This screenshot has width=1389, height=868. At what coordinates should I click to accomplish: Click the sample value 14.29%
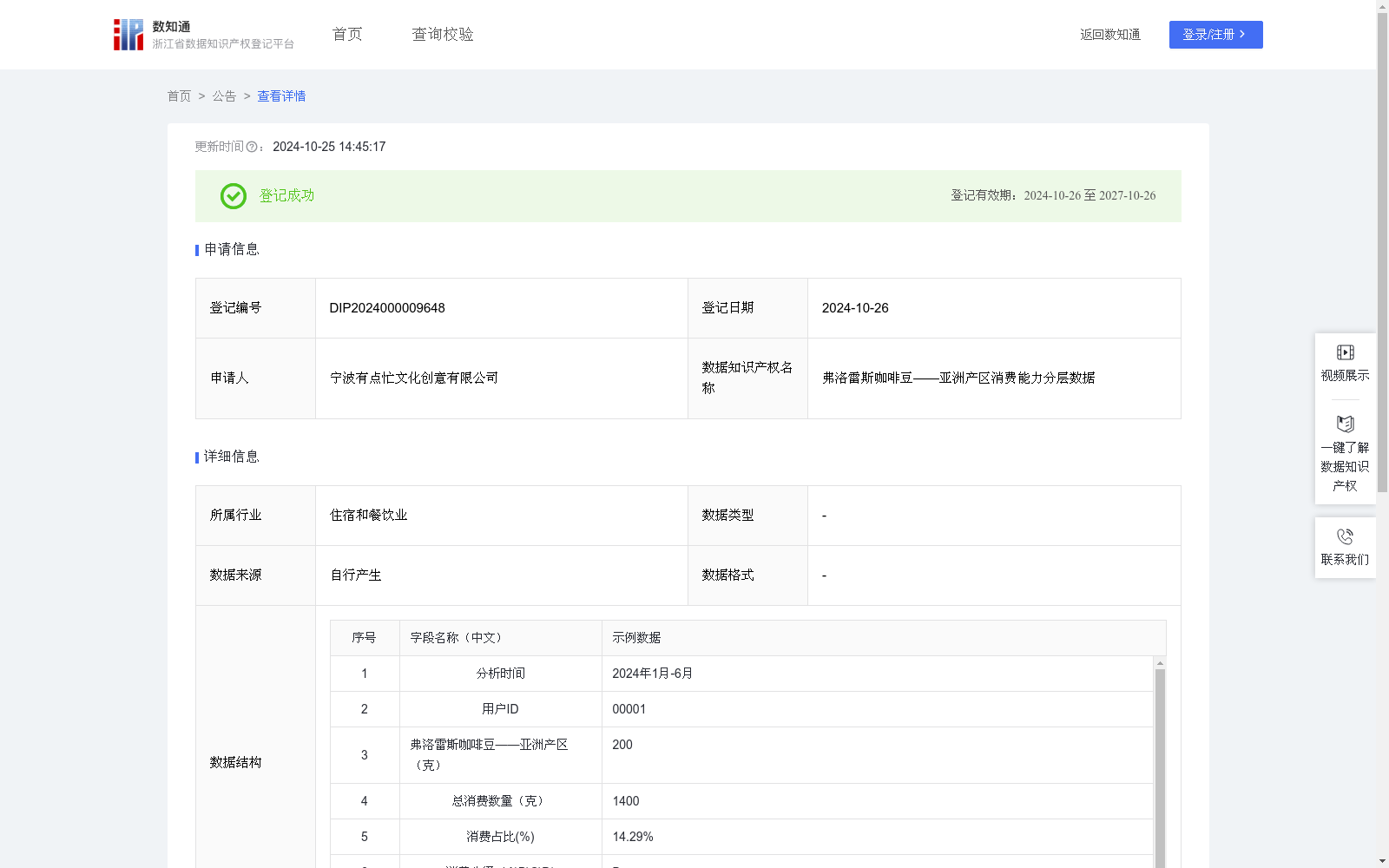pos(633,837)
